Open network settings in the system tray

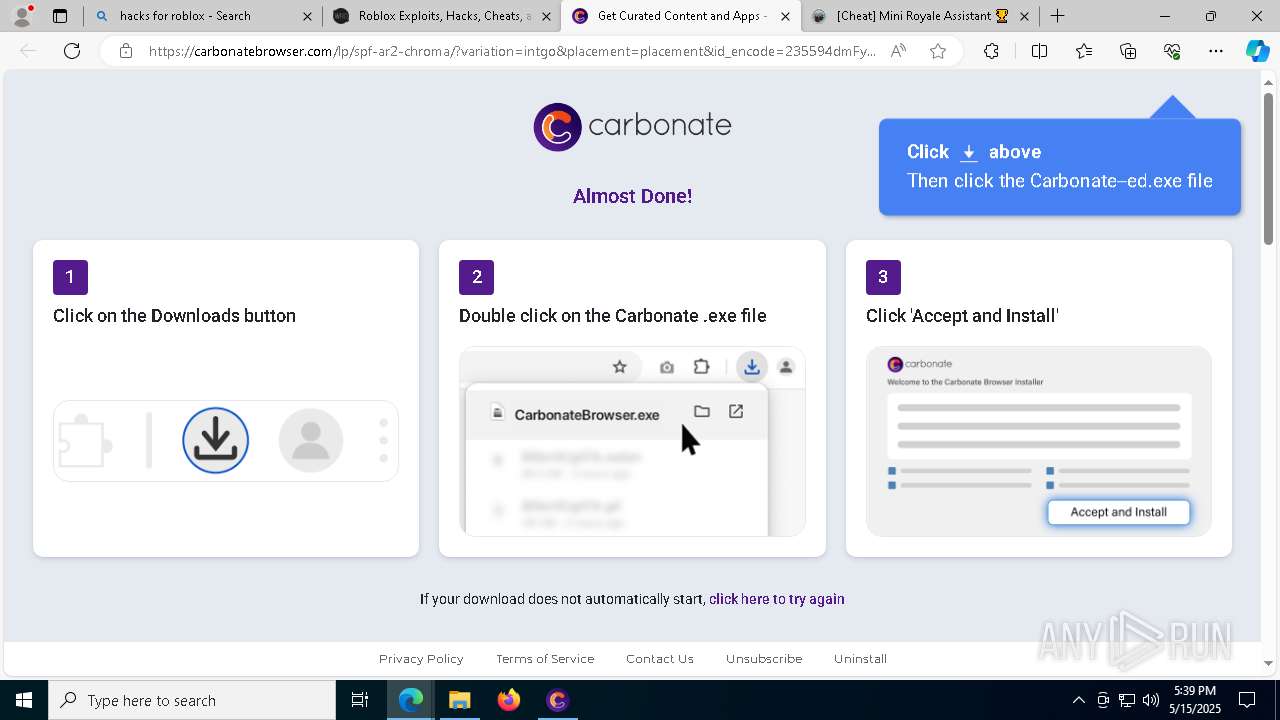[1127, 700]
